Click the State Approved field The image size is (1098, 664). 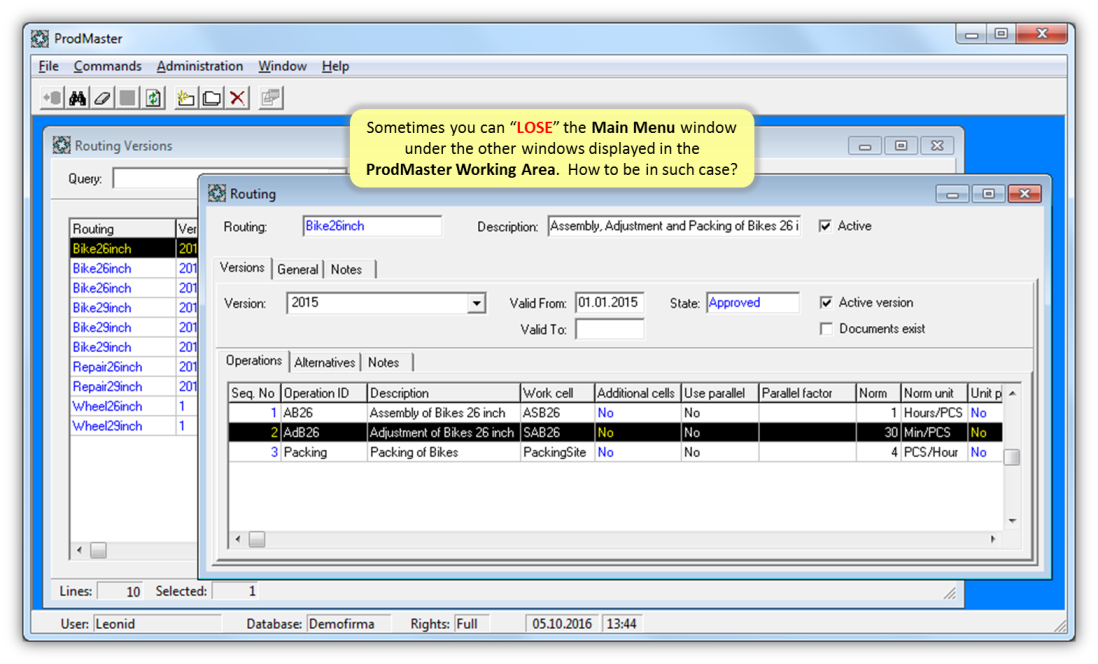(753, 303)
